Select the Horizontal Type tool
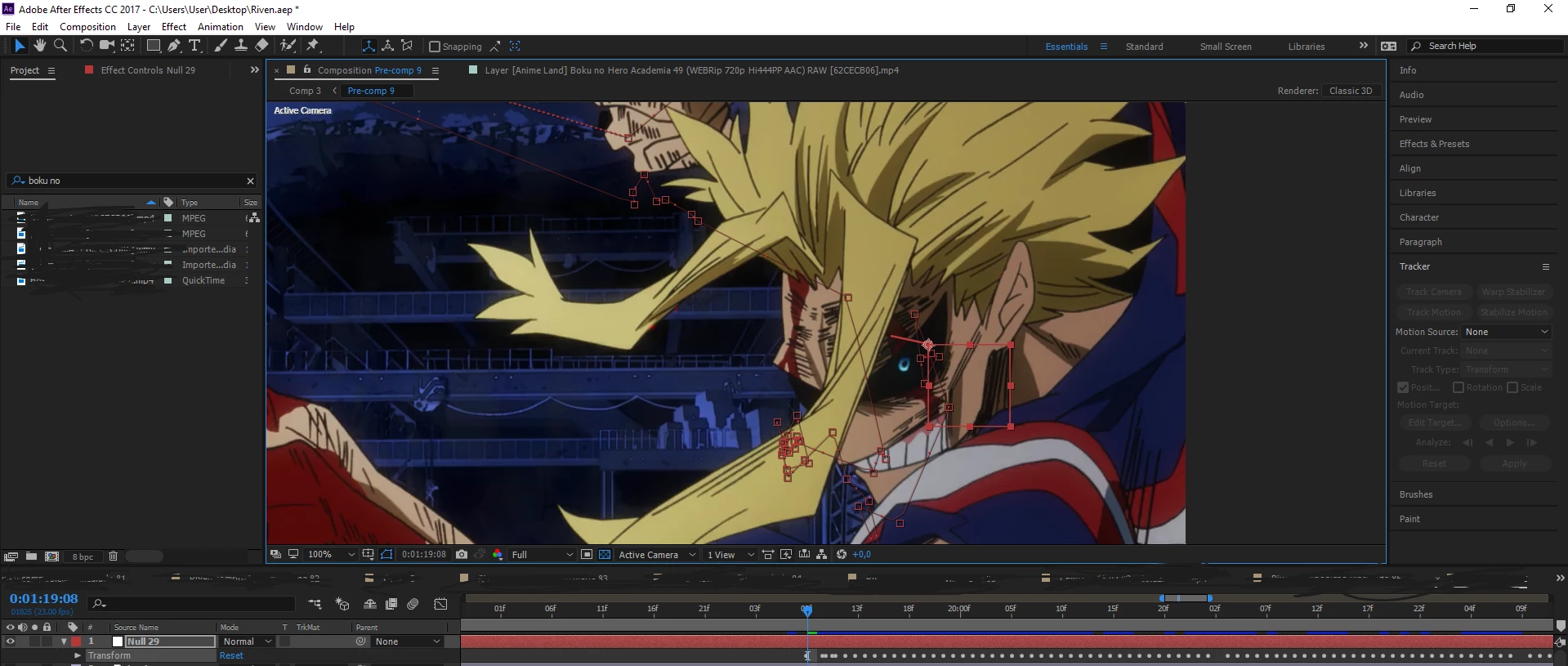Image resolution: width=1568 pixels, height=666 pixels. point(194,46)
